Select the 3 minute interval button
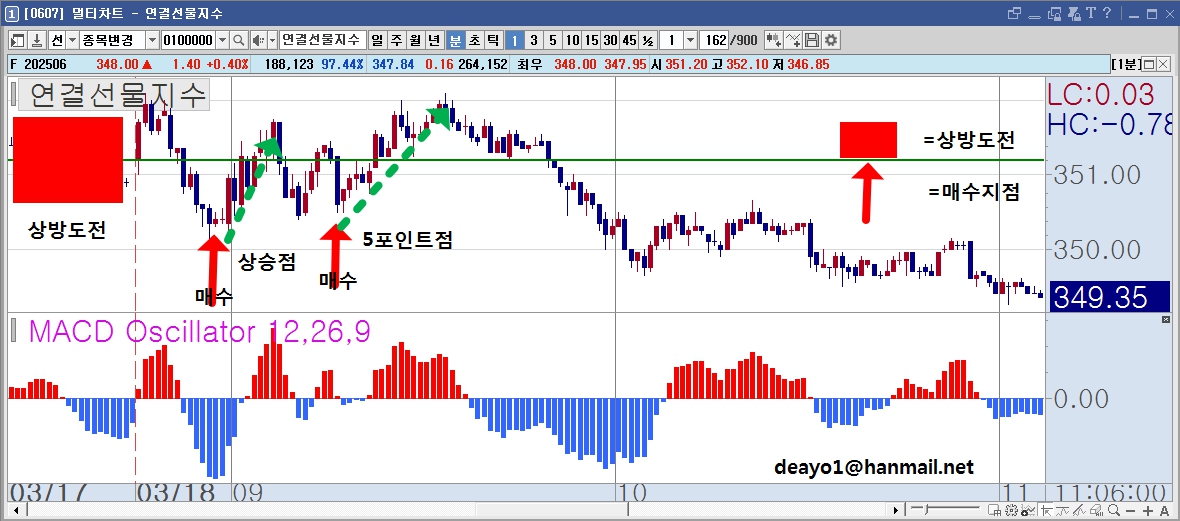This screenshot has width=1180, height=521. 534,40
